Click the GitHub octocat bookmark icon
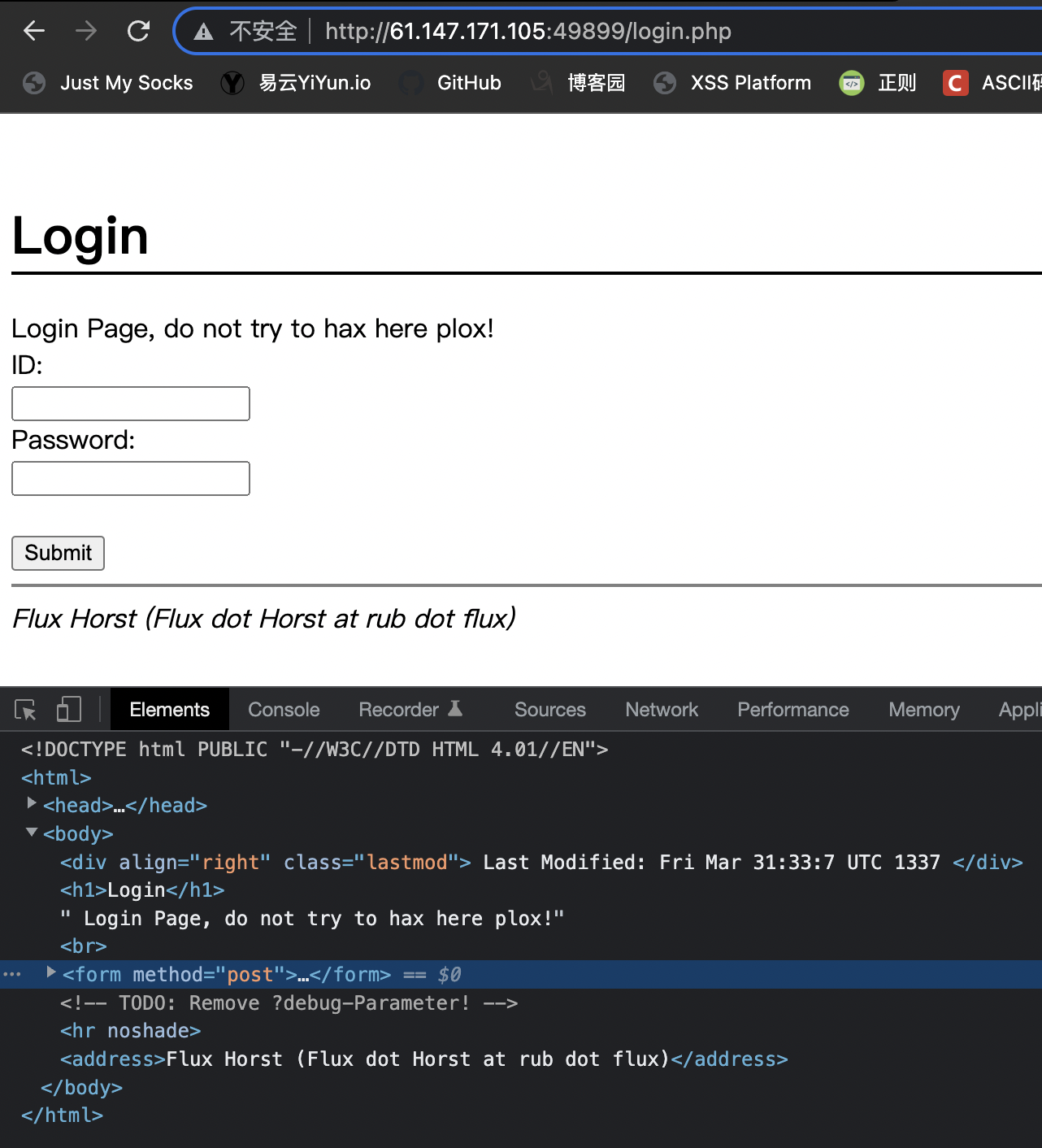The image size is (1042, 1148). click(x=411, y=83)
